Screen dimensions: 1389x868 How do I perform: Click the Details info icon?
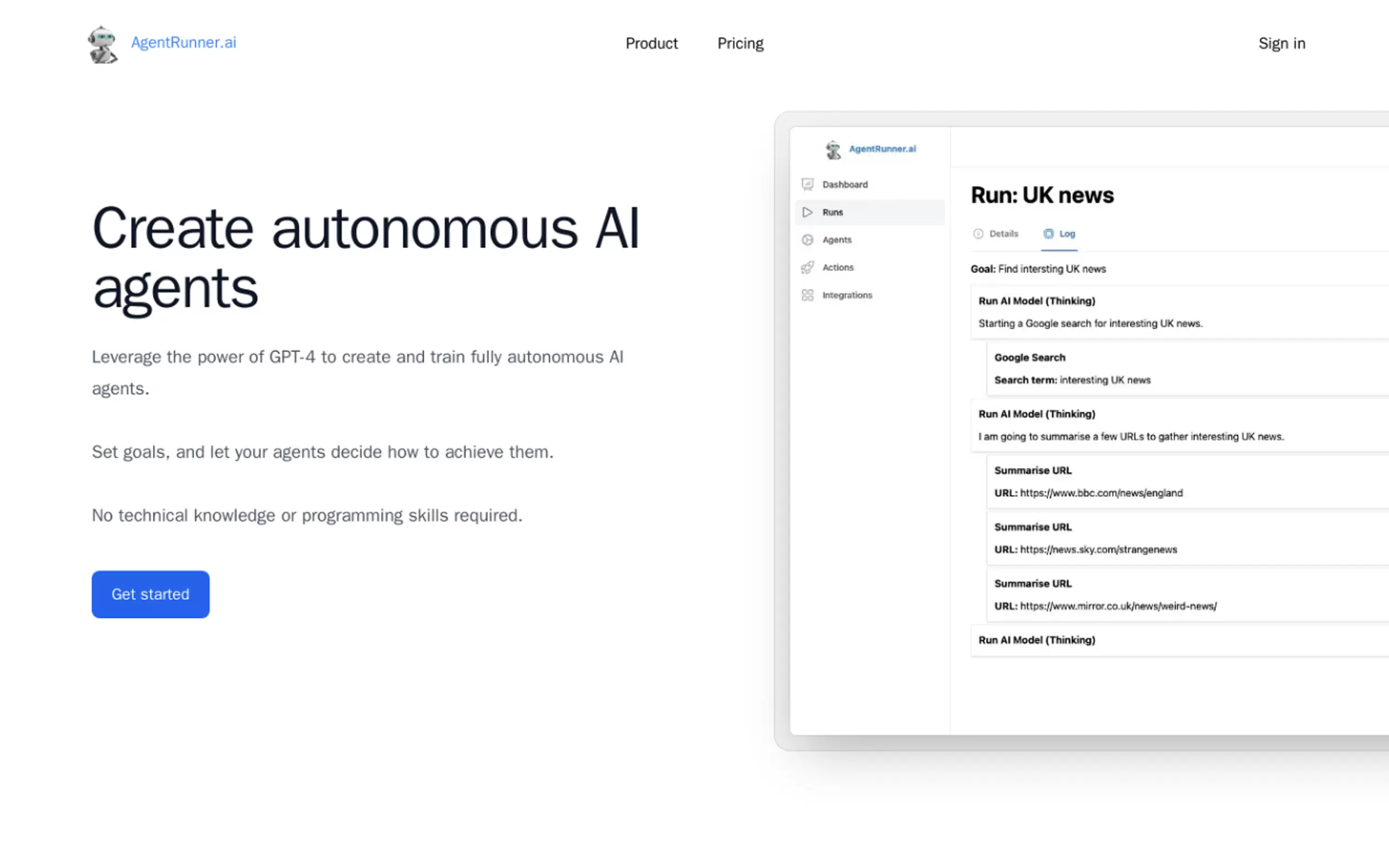(978, 233)
